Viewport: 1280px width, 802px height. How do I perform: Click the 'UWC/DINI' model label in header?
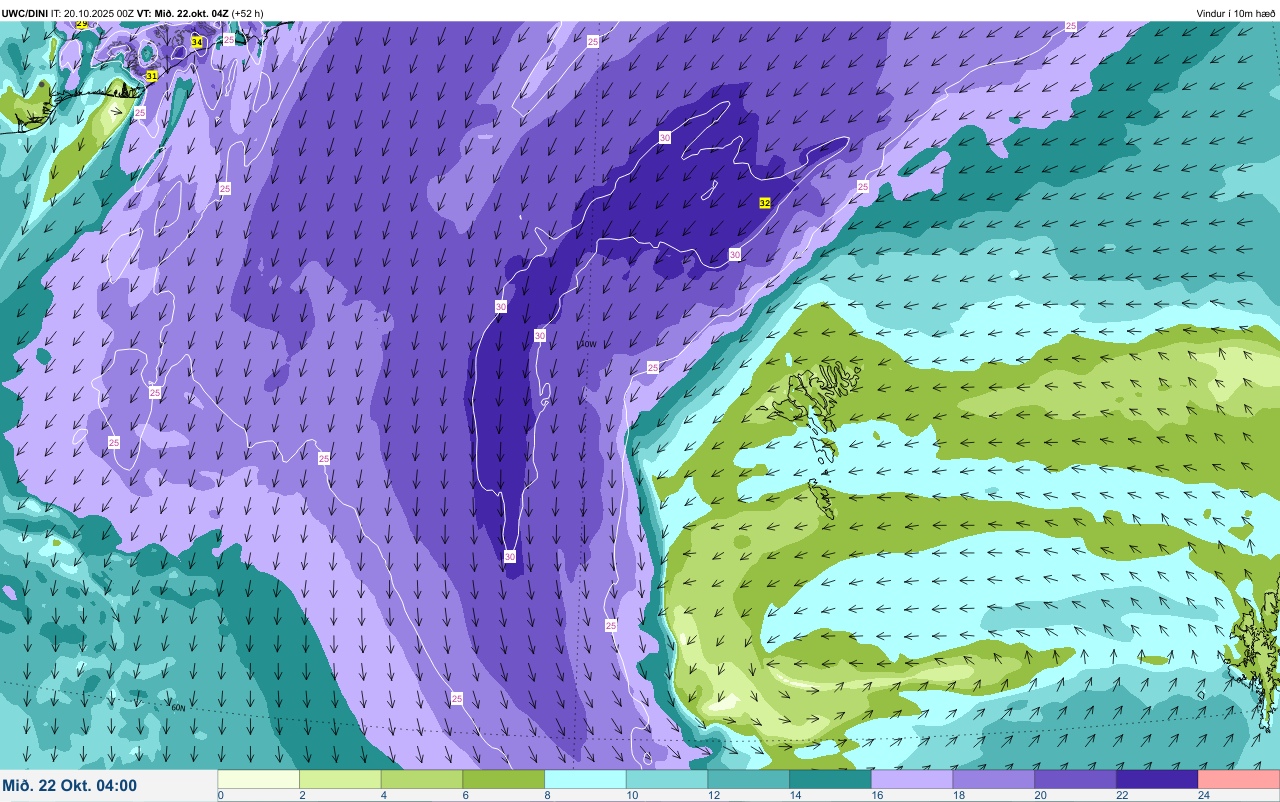click(25, 13)
